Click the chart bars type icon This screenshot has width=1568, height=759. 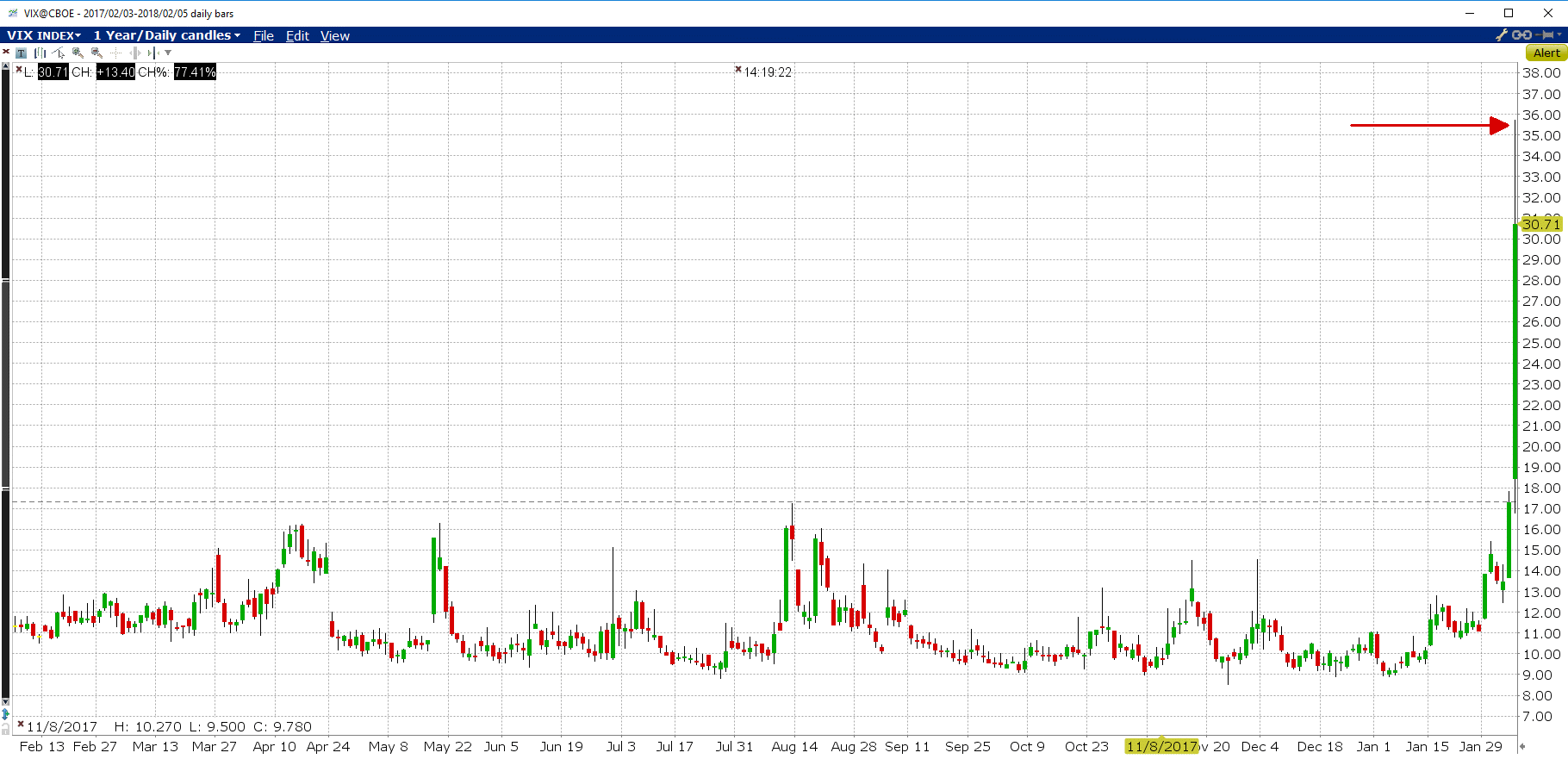coord(40,53)
